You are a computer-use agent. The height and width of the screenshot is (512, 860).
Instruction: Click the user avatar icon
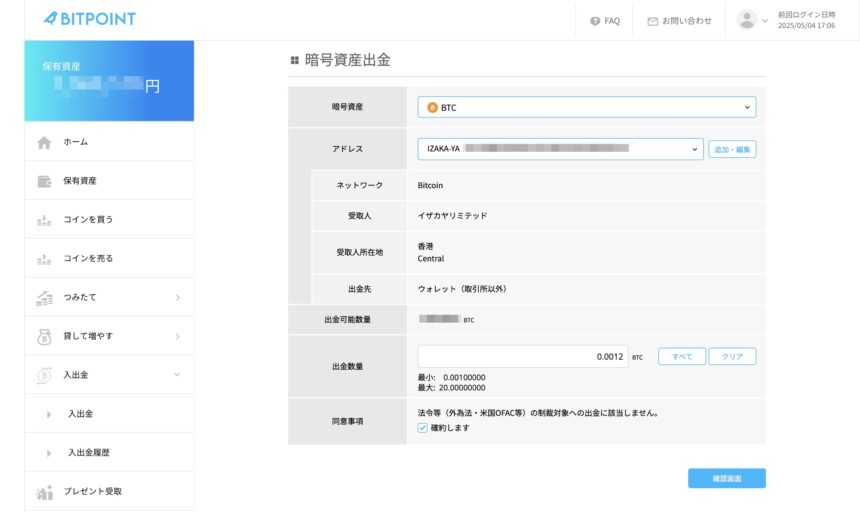746,20
